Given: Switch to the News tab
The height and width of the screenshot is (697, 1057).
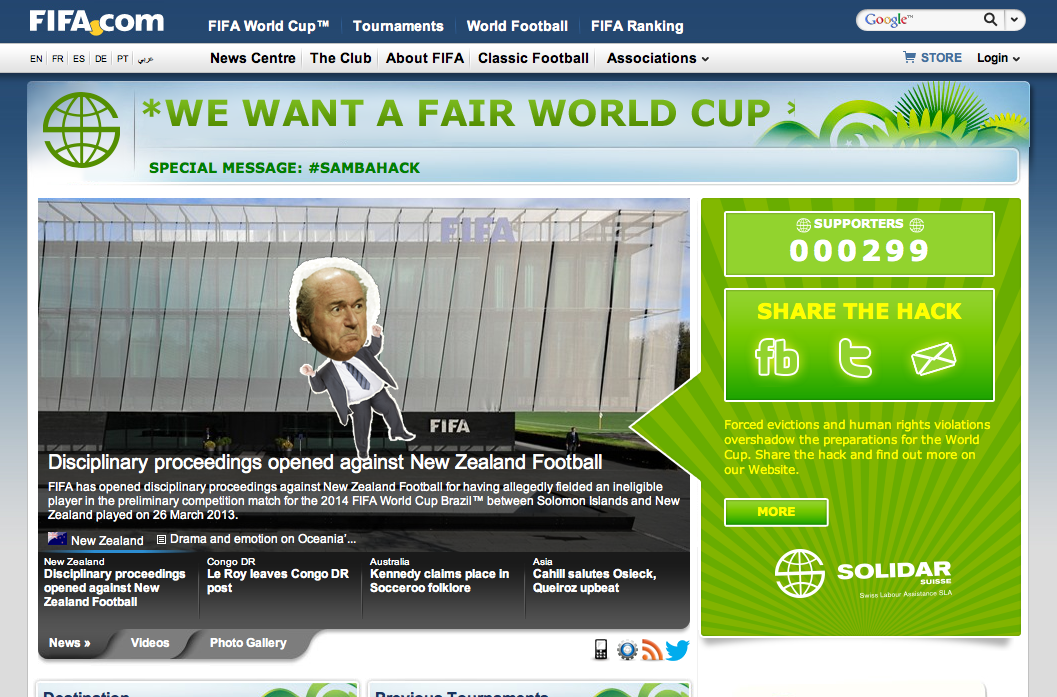Looking at the screenshot, I should click(x=69, y=643).
